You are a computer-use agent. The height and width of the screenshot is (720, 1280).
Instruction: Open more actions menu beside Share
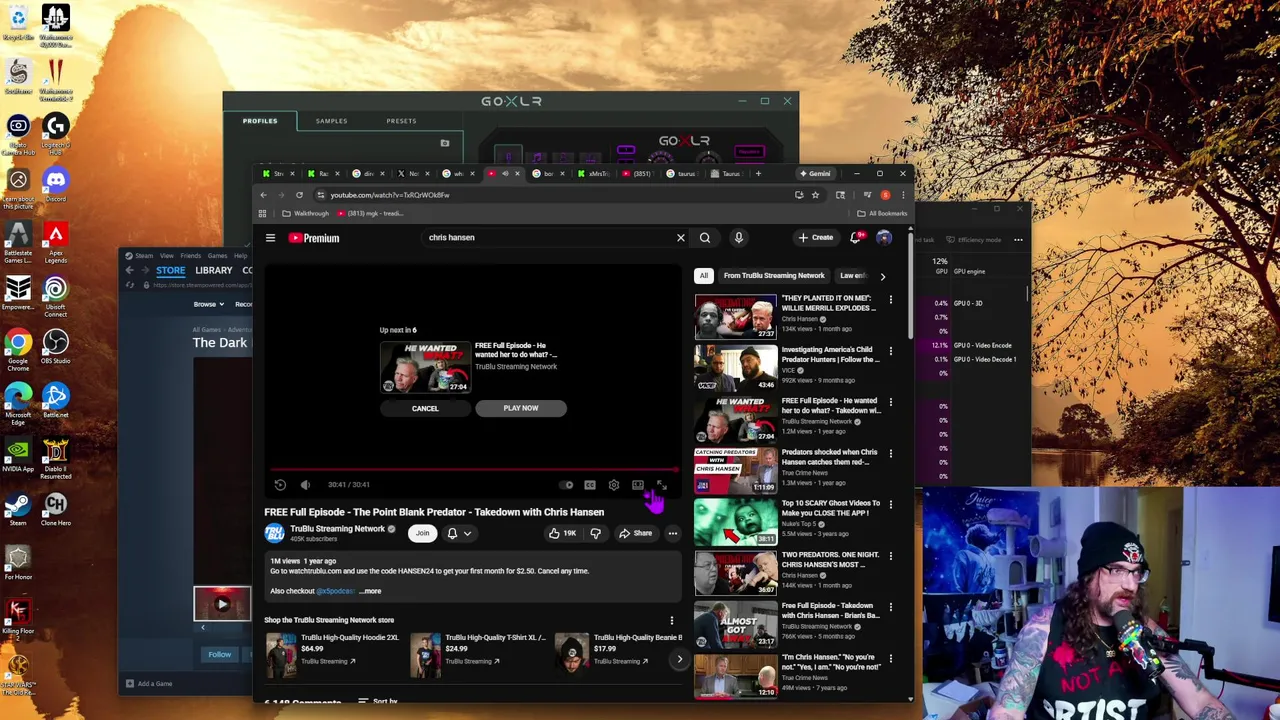coord(673,533)
